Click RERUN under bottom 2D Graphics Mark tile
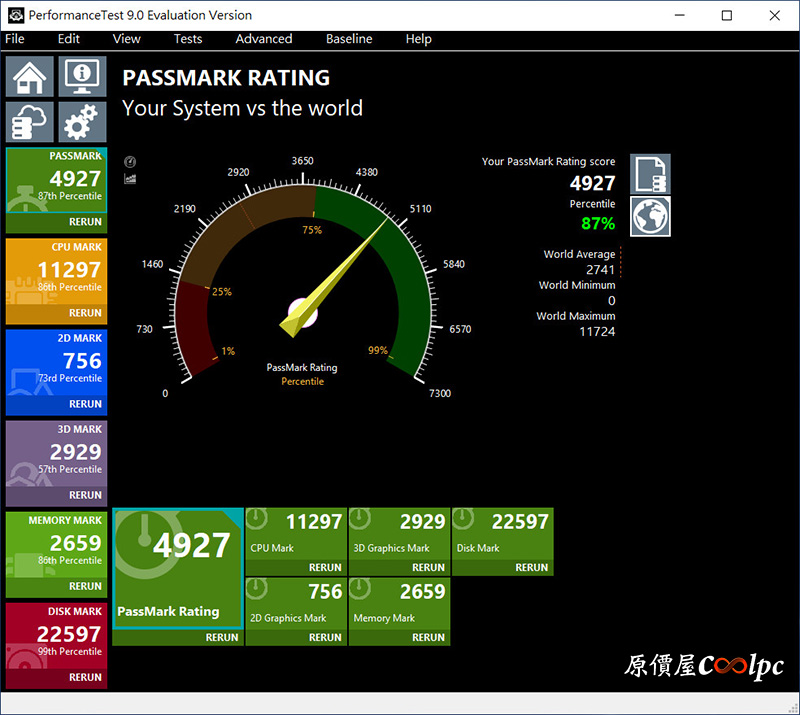 click(x=325, y=637)
